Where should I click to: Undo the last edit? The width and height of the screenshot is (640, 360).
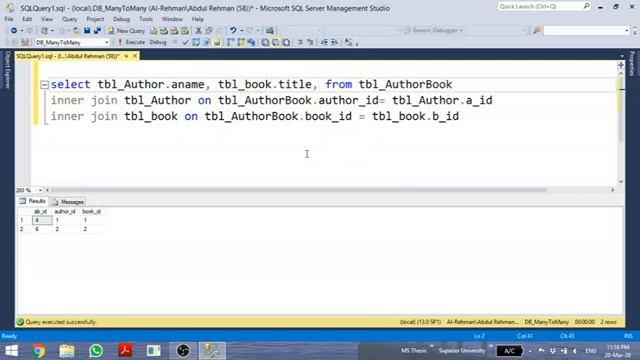pyautogui.click(x=233, y=31)
